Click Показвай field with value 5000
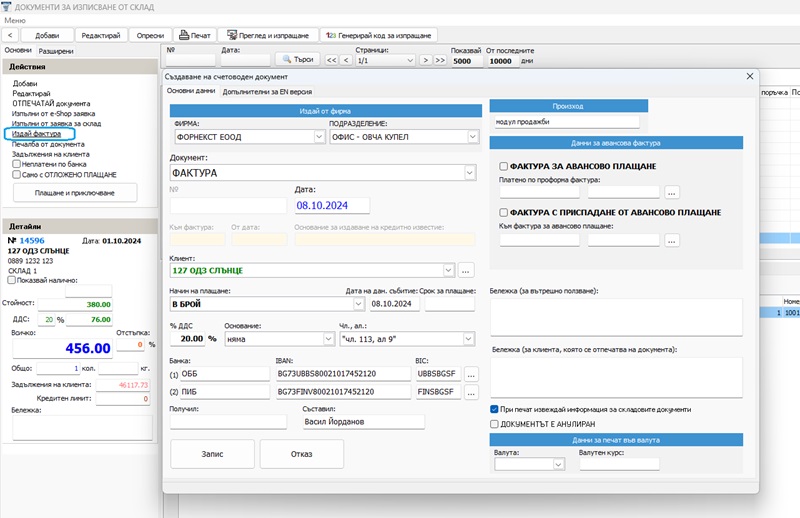Image resolution: width=800 pixels, height=518 pixels. click(x=466, y=61)
